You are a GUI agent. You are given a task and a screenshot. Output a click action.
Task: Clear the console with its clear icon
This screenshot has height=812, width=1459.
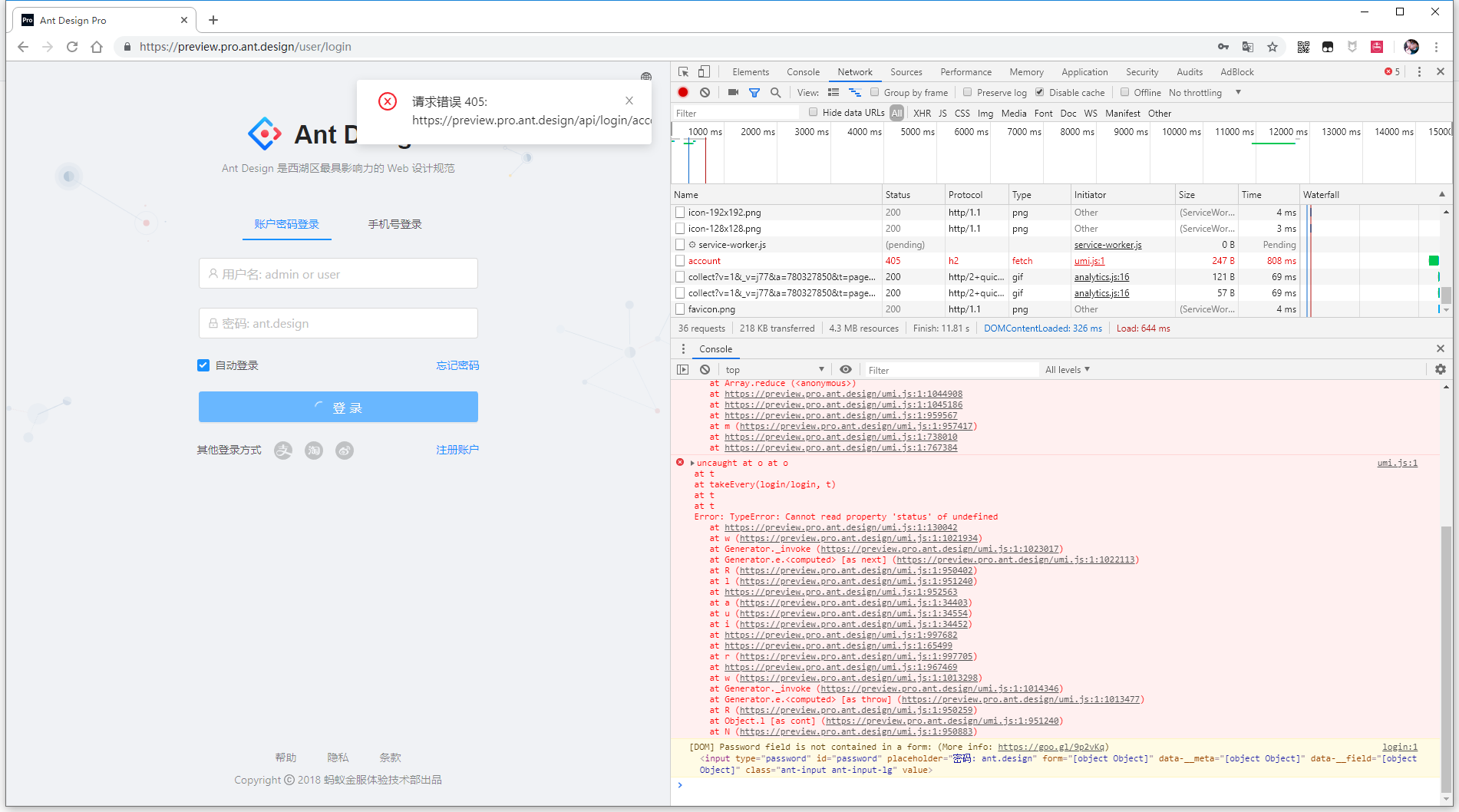[705, 369]
